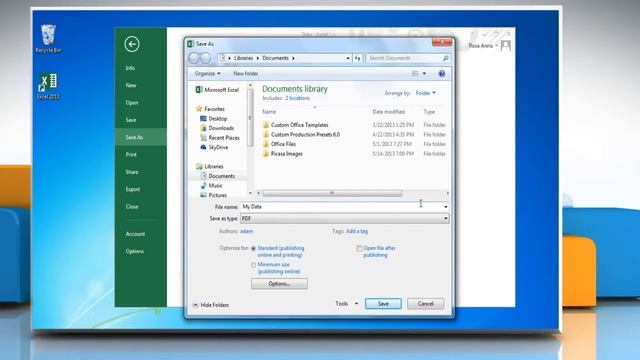Select Downloads under Favorites
The height and width of the screenshot is (360, 640).
coord(217,128)
